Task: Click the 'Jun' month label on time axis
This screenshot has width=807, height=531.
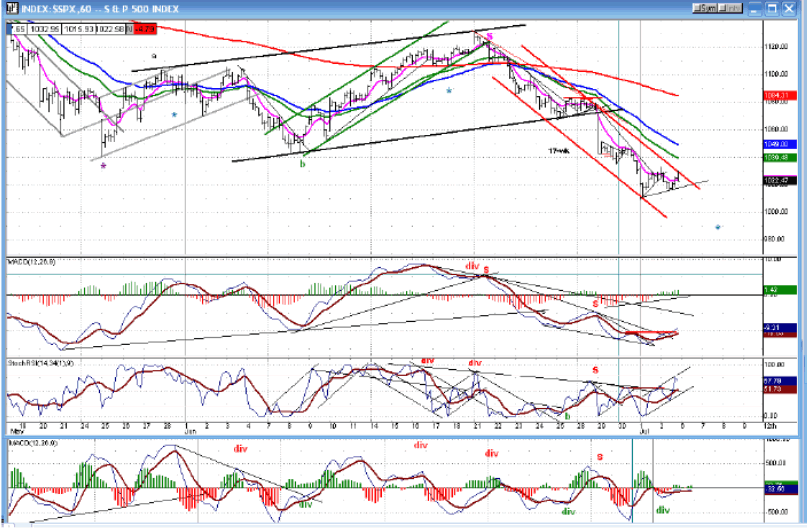Action: tap(190, 432)
